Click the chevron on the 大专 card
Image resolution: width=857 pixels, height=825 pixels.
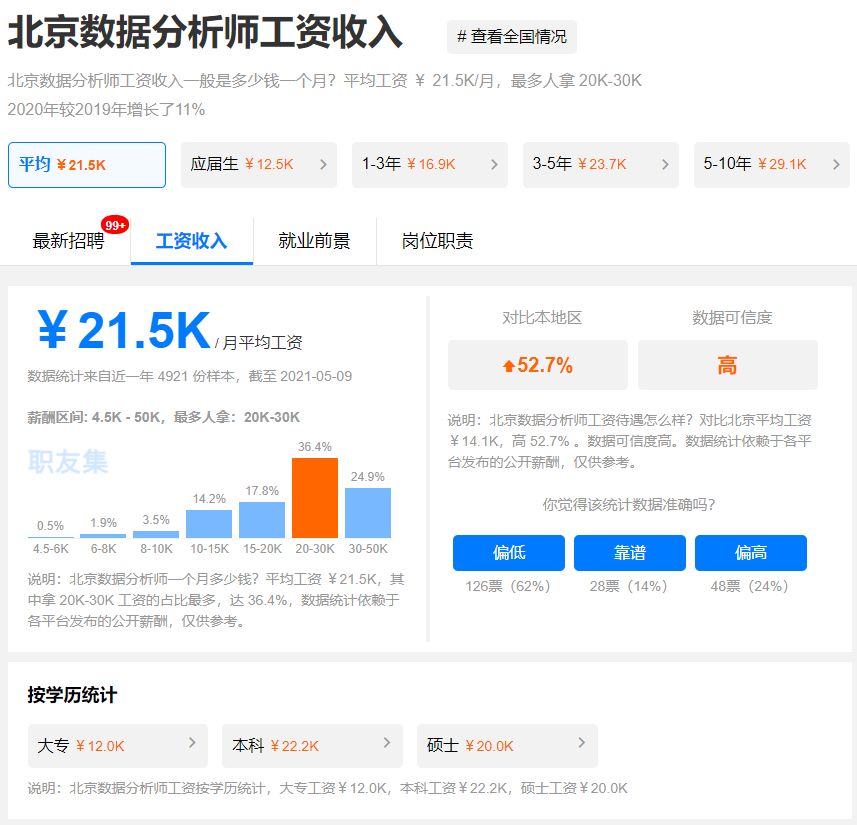pyautogui.click(x=192, y=743)
